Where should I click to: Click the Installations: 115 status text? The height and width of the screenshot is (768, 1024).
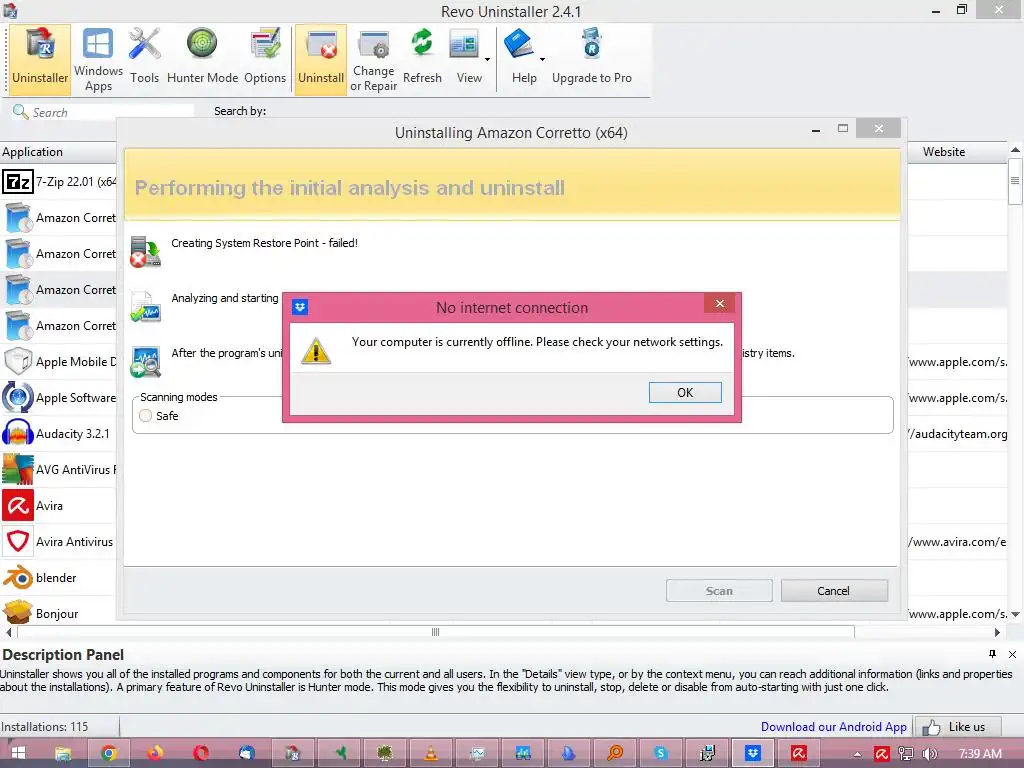coord(44,726)
